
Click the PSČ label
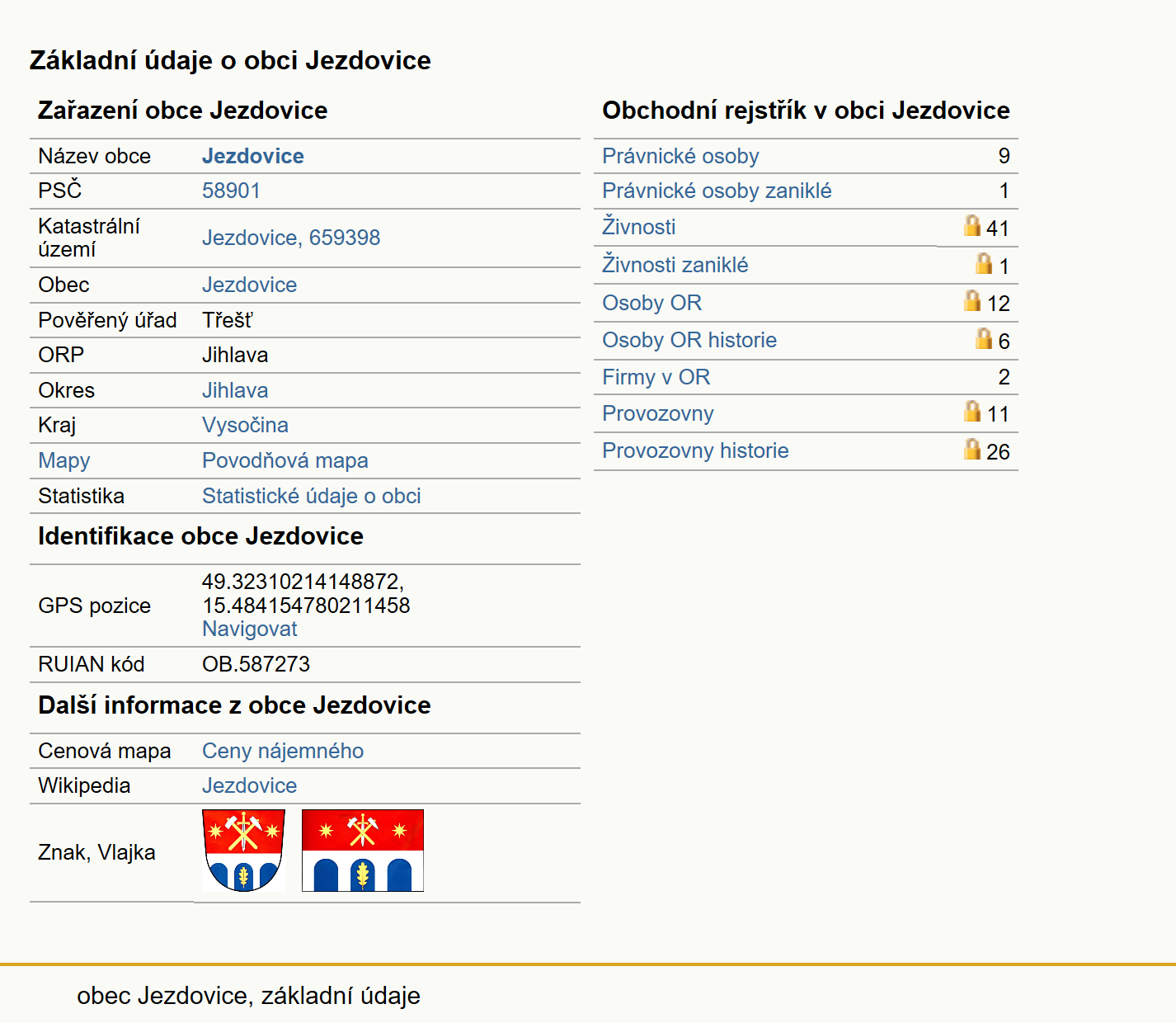[x=60, y=191]
